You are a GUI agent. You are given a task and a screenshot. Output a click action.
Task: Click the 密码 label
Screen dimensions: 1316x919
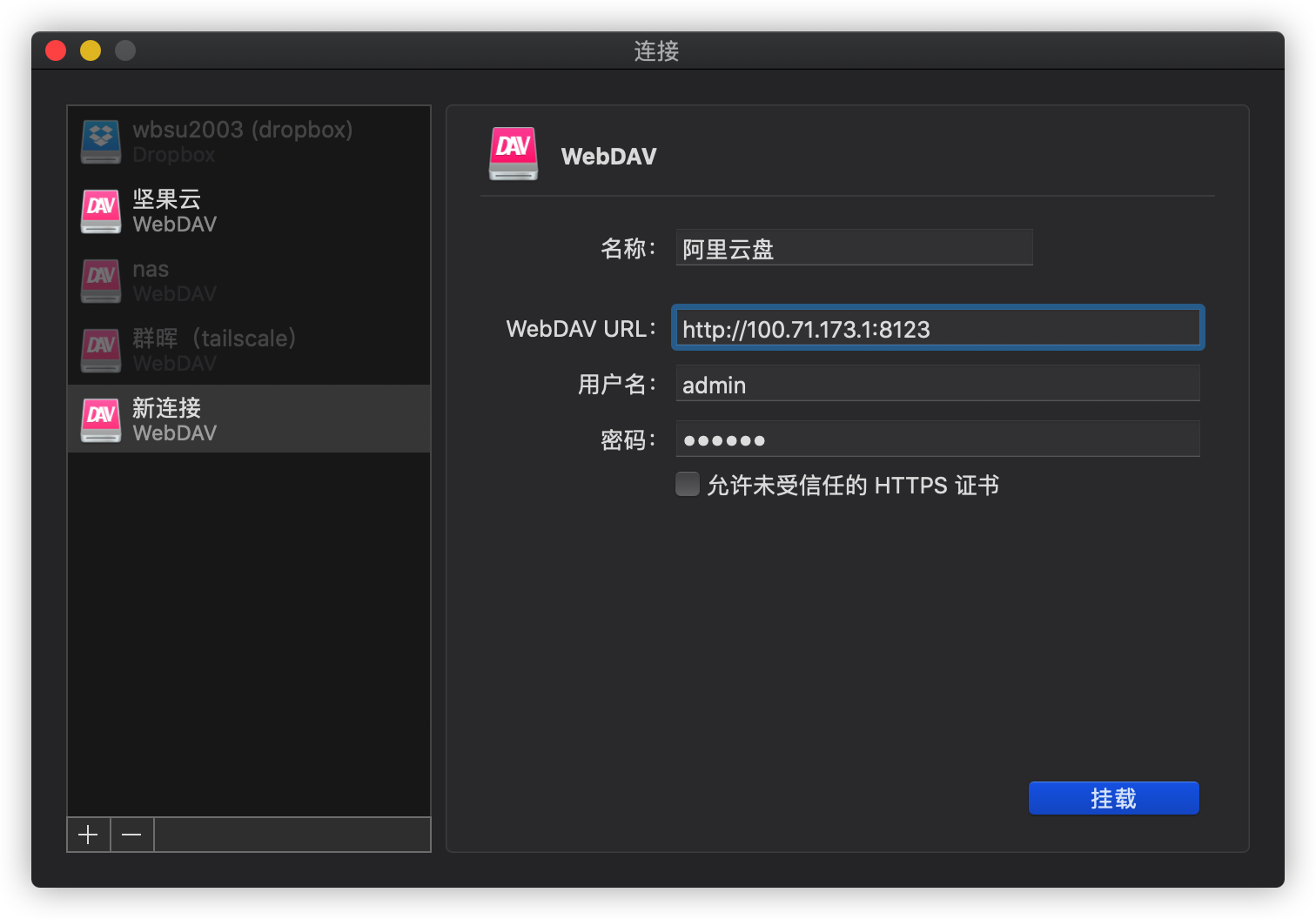tap(628, 440)
